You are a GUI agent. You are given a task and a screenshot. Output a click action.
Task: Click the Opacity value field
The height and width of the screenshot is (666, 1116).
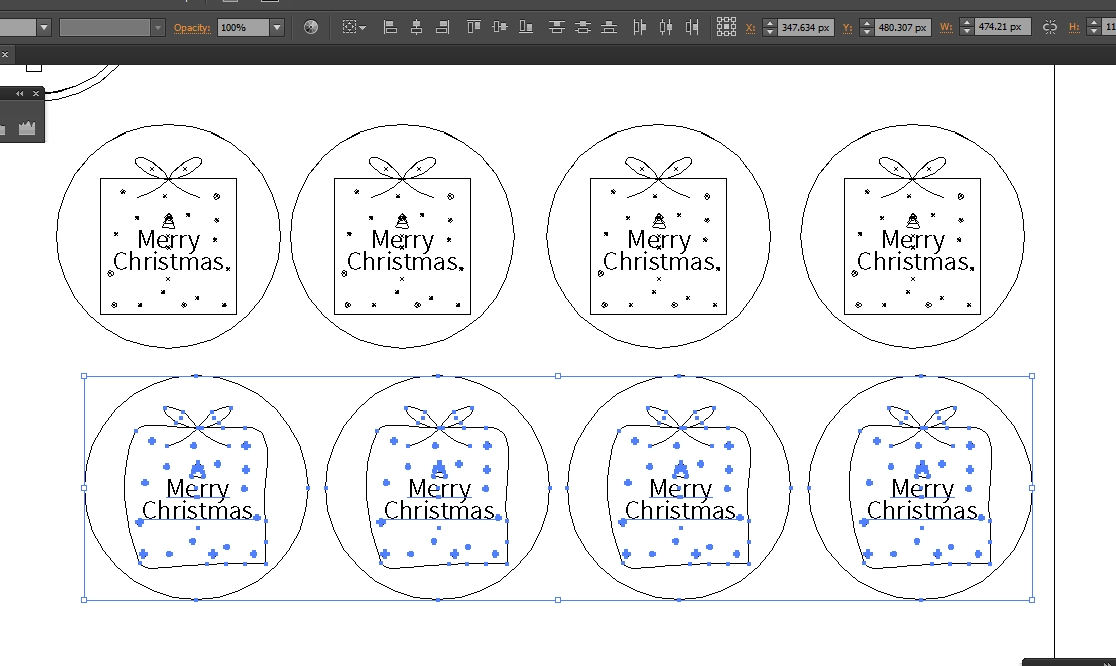click(243, 28)
